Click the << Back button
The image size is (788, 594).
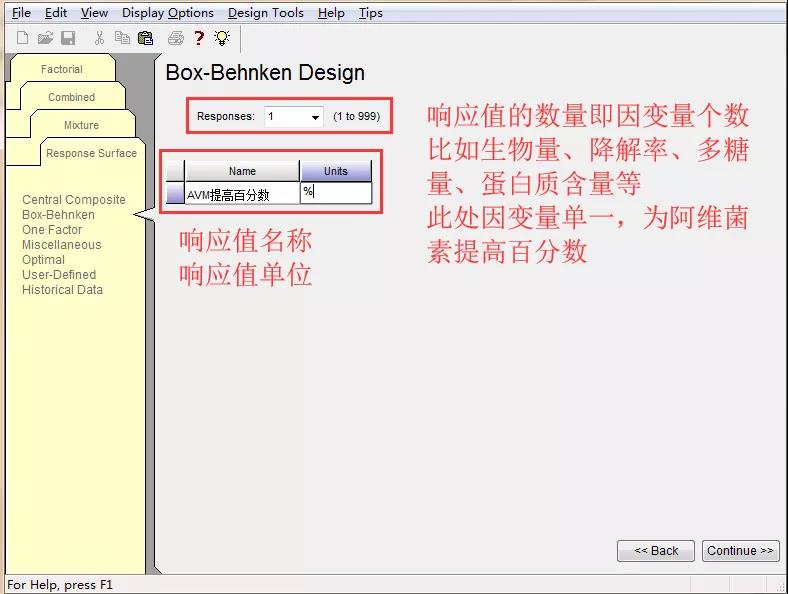point(656,551)
